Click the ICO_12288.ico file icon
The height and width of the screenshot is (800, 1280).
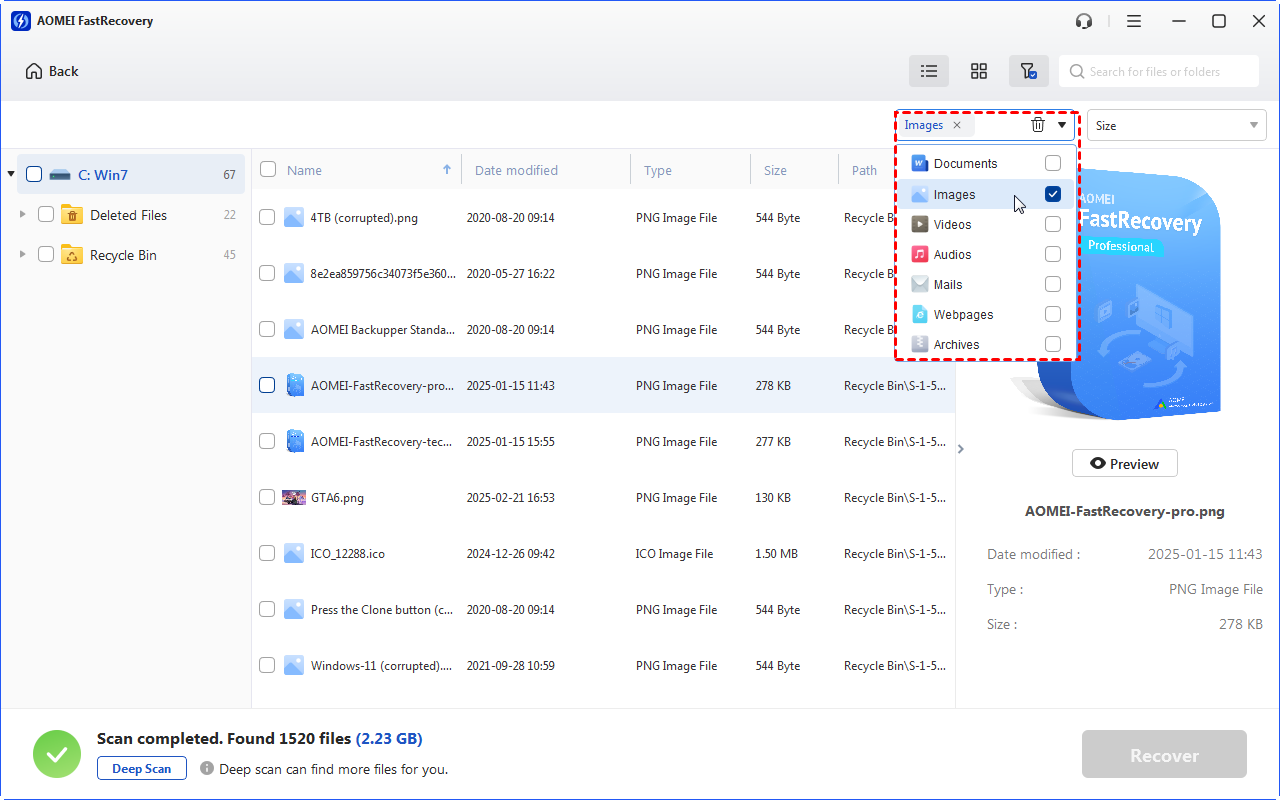coord(293,553)
